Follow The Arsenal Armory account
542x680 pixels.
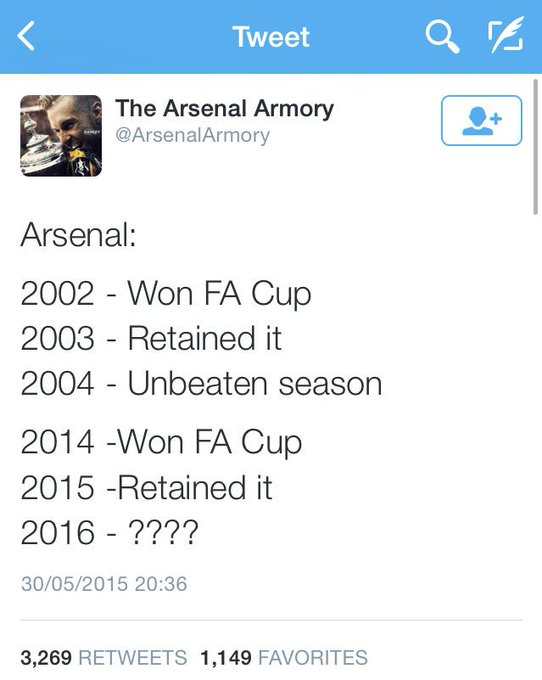(481, 120)
